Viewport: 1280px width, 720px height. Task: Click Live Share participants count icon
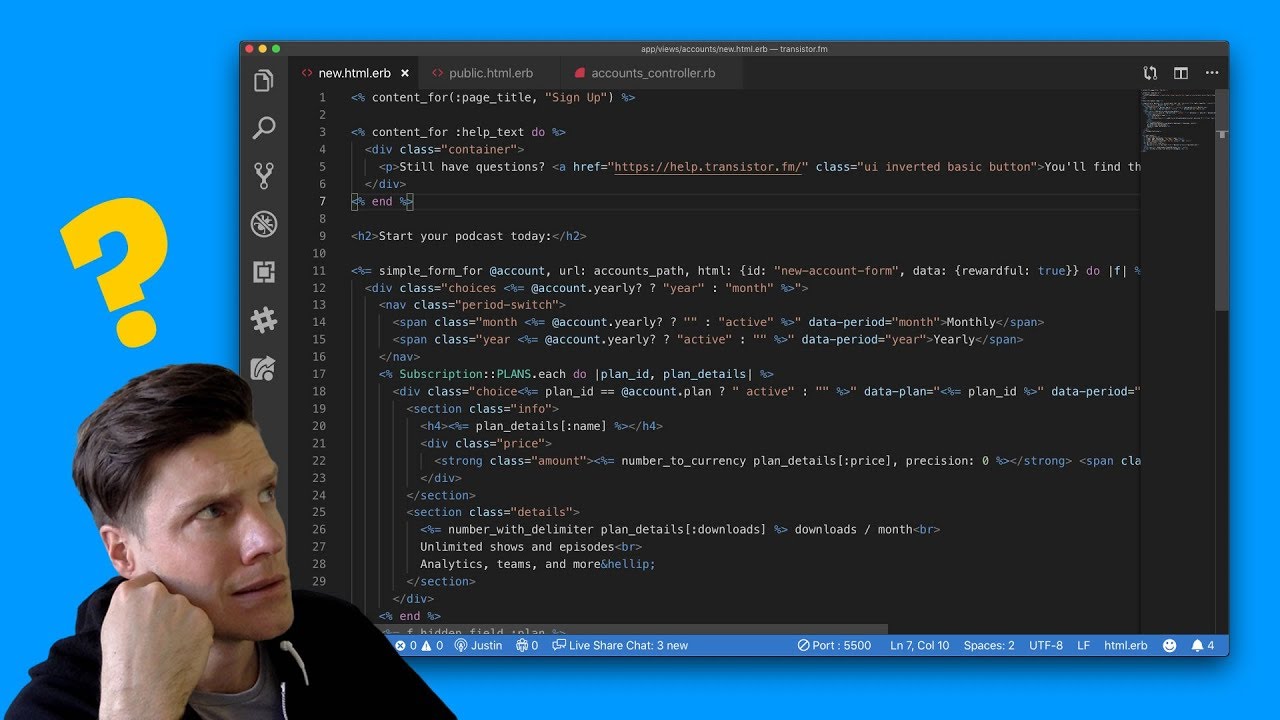(527, 646)
